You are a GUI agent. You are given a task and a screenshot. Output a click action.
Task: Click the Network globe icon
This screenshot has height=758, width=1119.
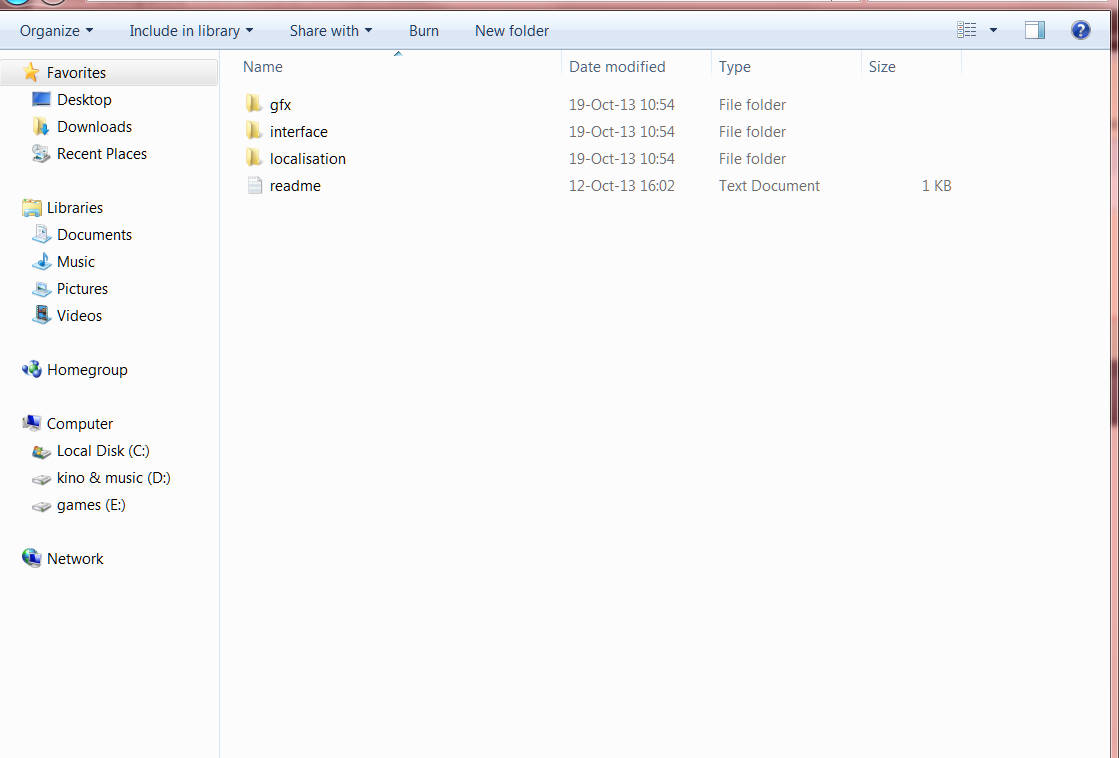31,558
